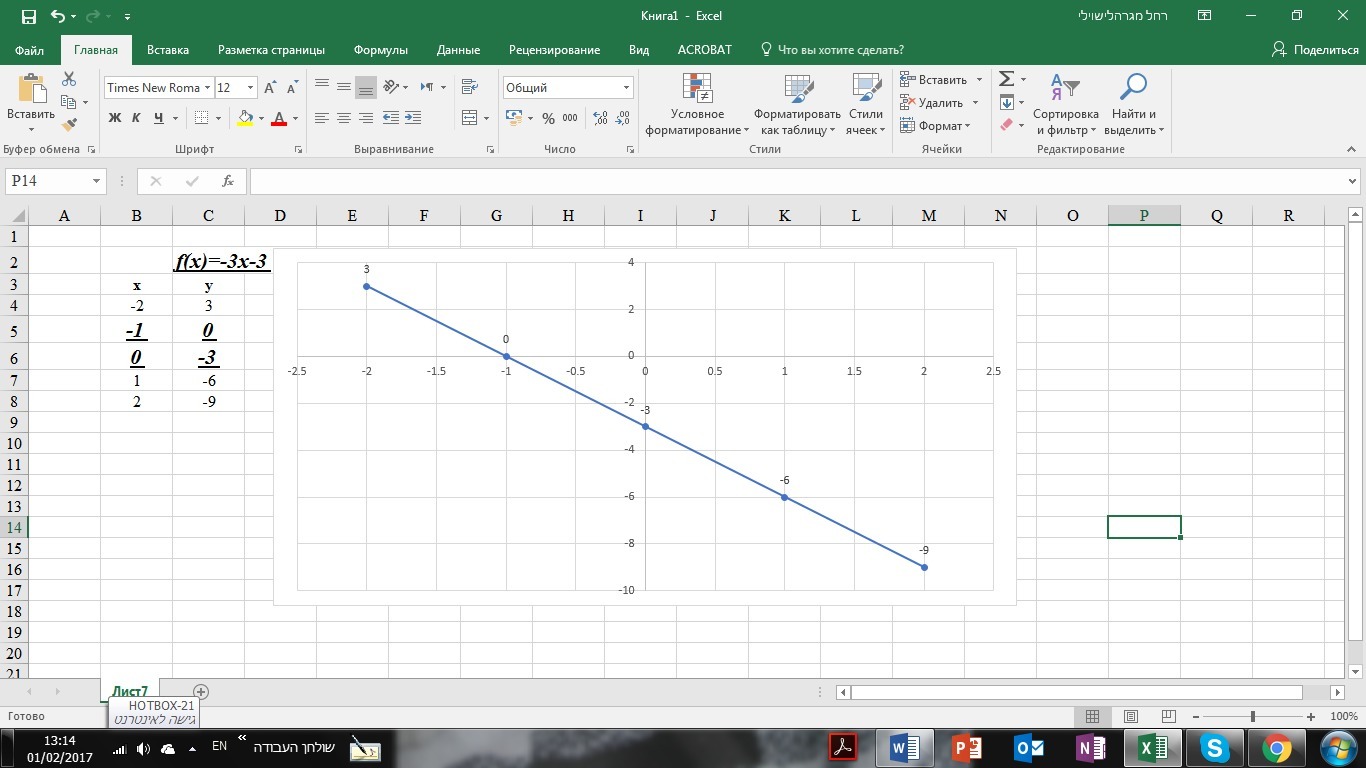Click in the formula bar input field
Screen dimensions: 1366x768
point(797,181)
